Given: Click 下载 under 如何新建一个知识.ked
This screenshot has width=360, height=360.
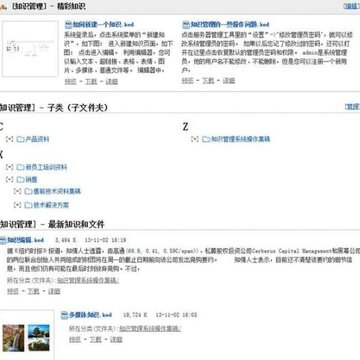Looking at the screenshot, I should point(91,81).
